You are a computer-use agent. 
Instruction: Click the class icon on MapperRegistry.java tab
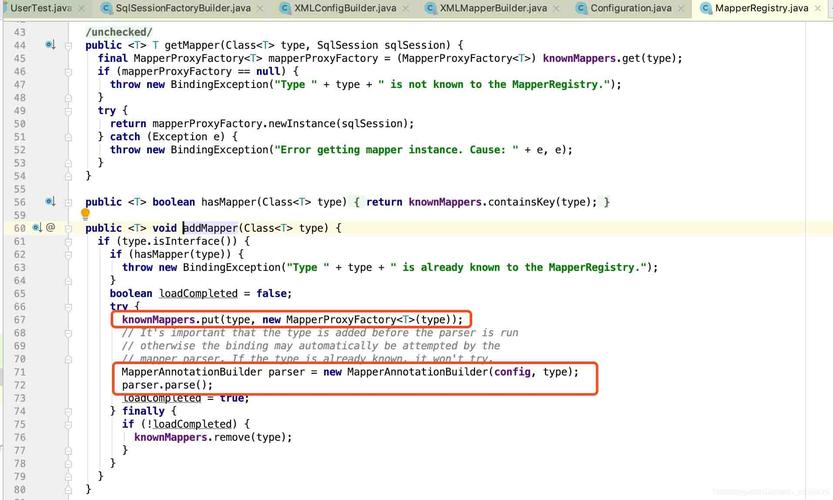click(706, 8)
